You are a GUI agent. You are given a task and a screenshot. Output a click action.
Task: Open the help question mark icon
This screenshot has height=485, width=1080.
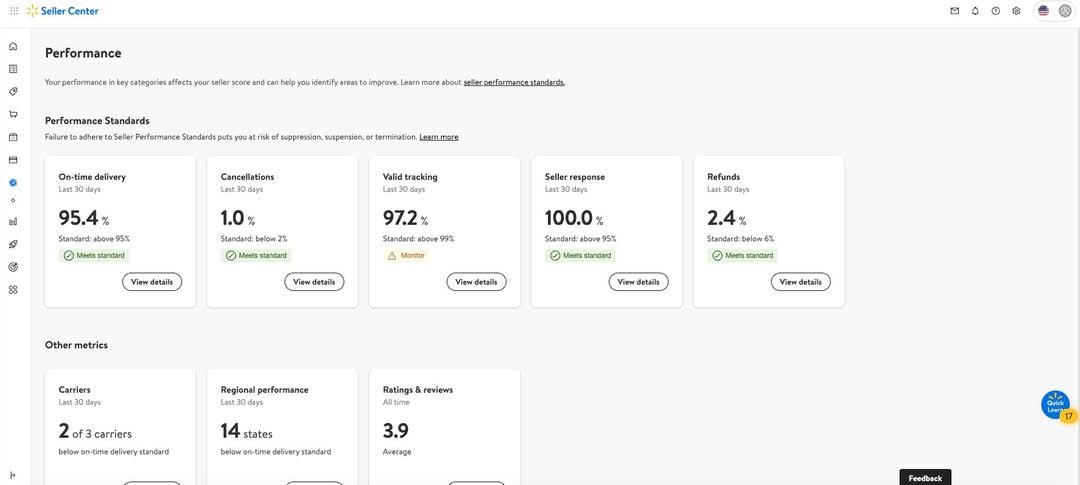tap(995, 11)
